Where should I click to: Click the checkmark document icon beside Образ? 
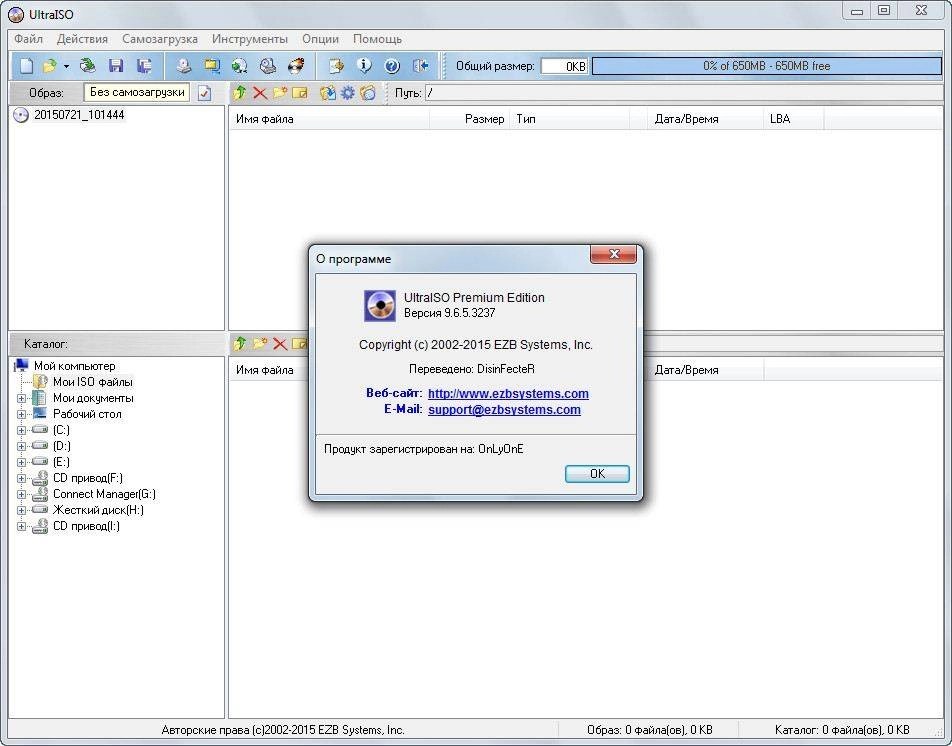tap(205, 93)
